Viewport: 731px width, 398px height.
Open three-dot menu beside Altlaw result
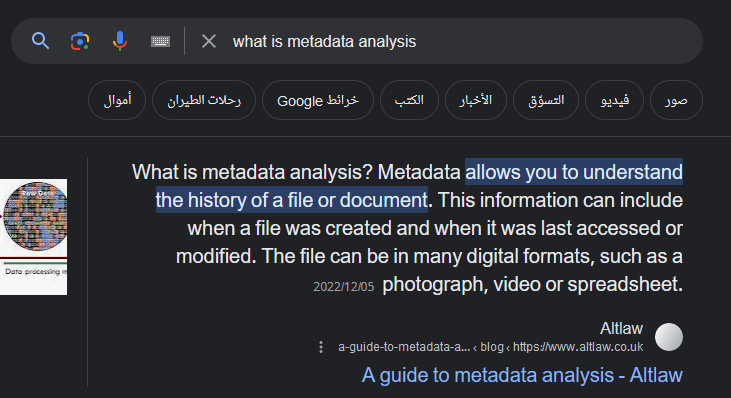pyautogui.click(x=321, y=347)
